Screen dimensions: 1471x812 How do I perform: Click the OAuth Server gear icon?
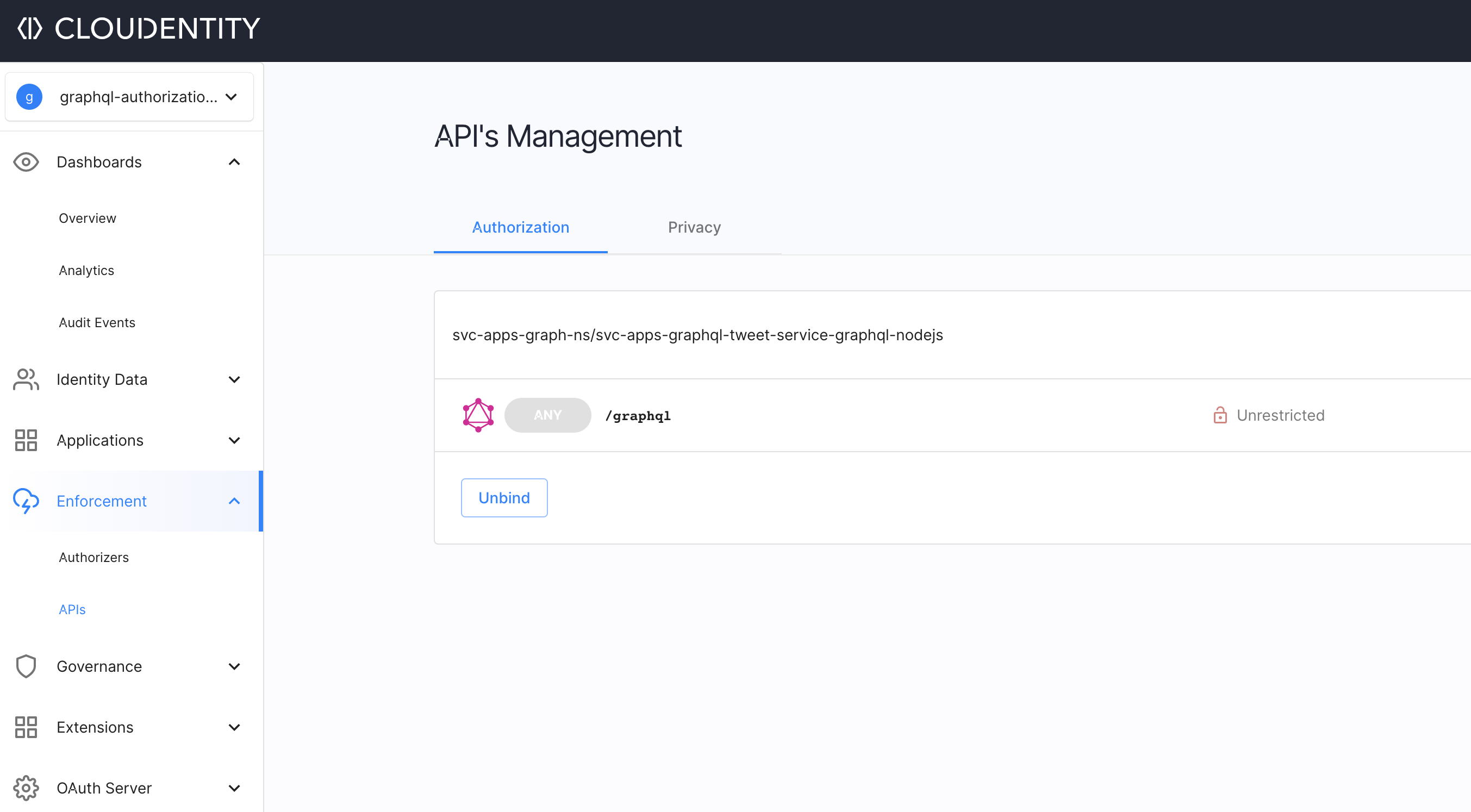(x=26, y=788)
